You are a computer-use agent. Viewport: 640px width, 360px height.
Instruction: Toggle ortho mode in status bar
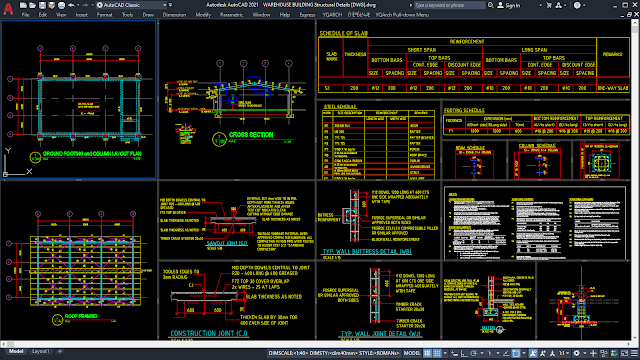(x=464, y=353)
